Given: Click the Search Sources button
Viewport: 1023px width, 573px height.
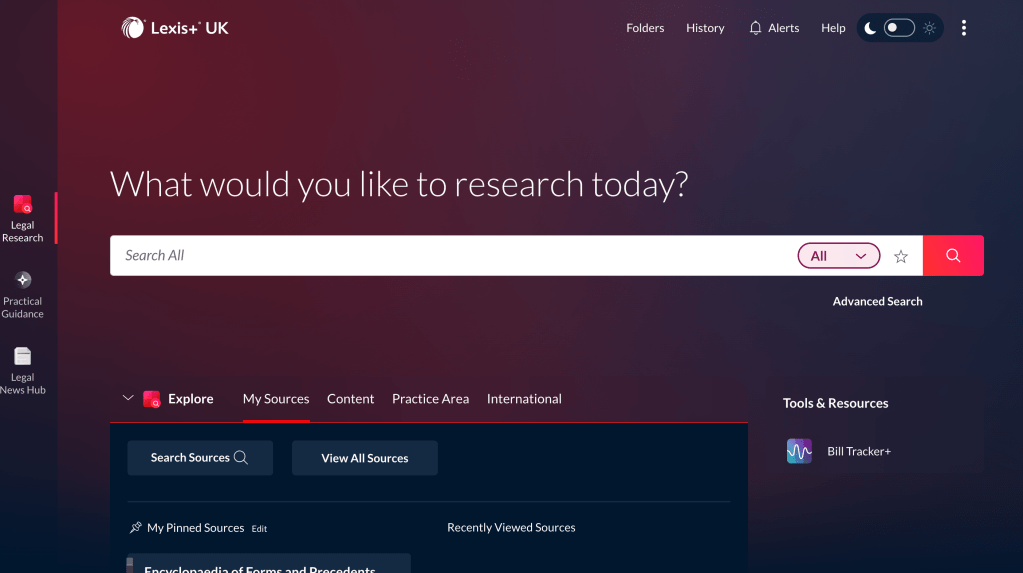Looking at the screenshot, I should [199, 458].
